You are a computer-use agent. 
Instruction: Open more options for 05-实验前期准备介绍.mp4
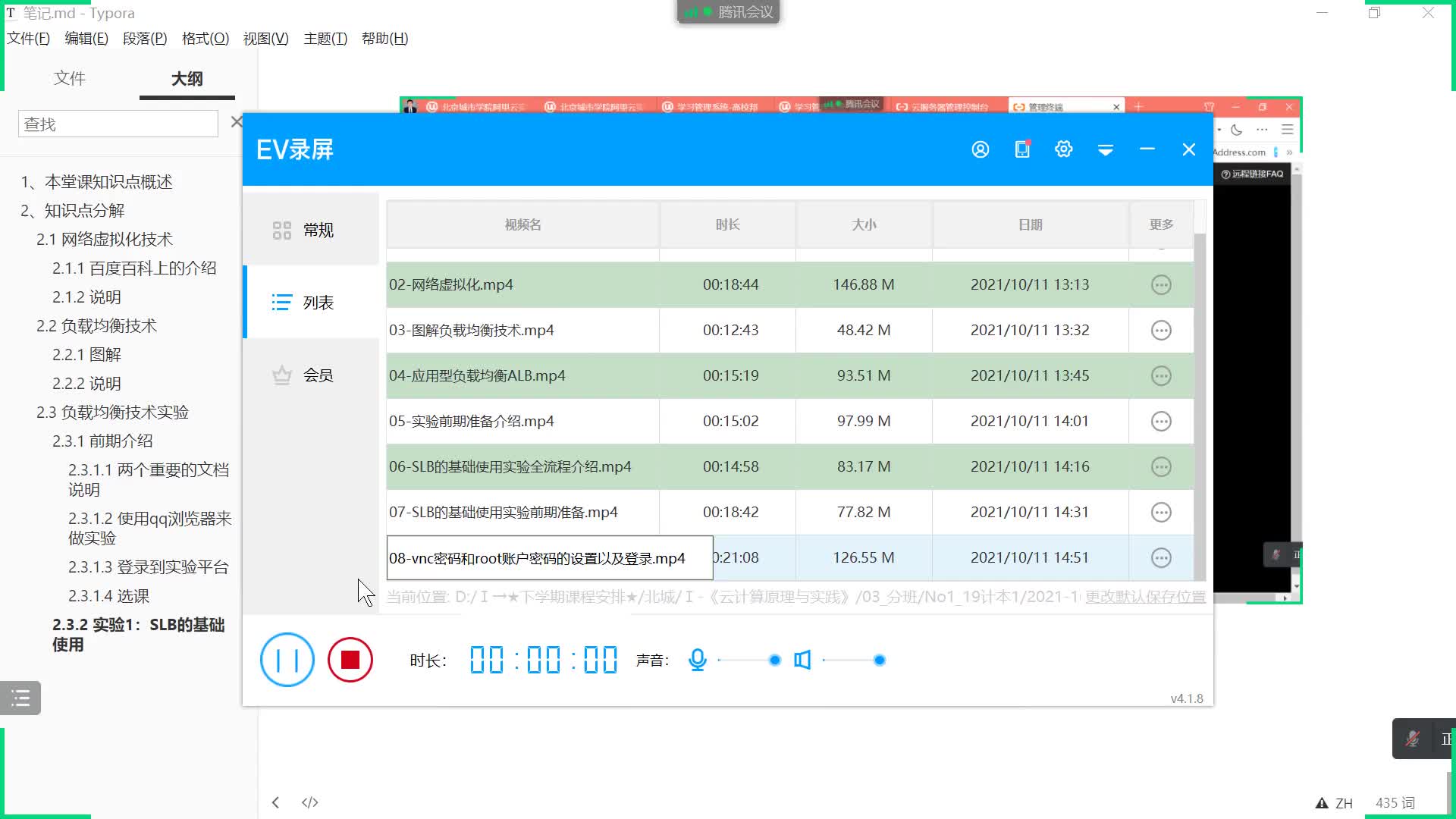click(x=1161, y=421)
